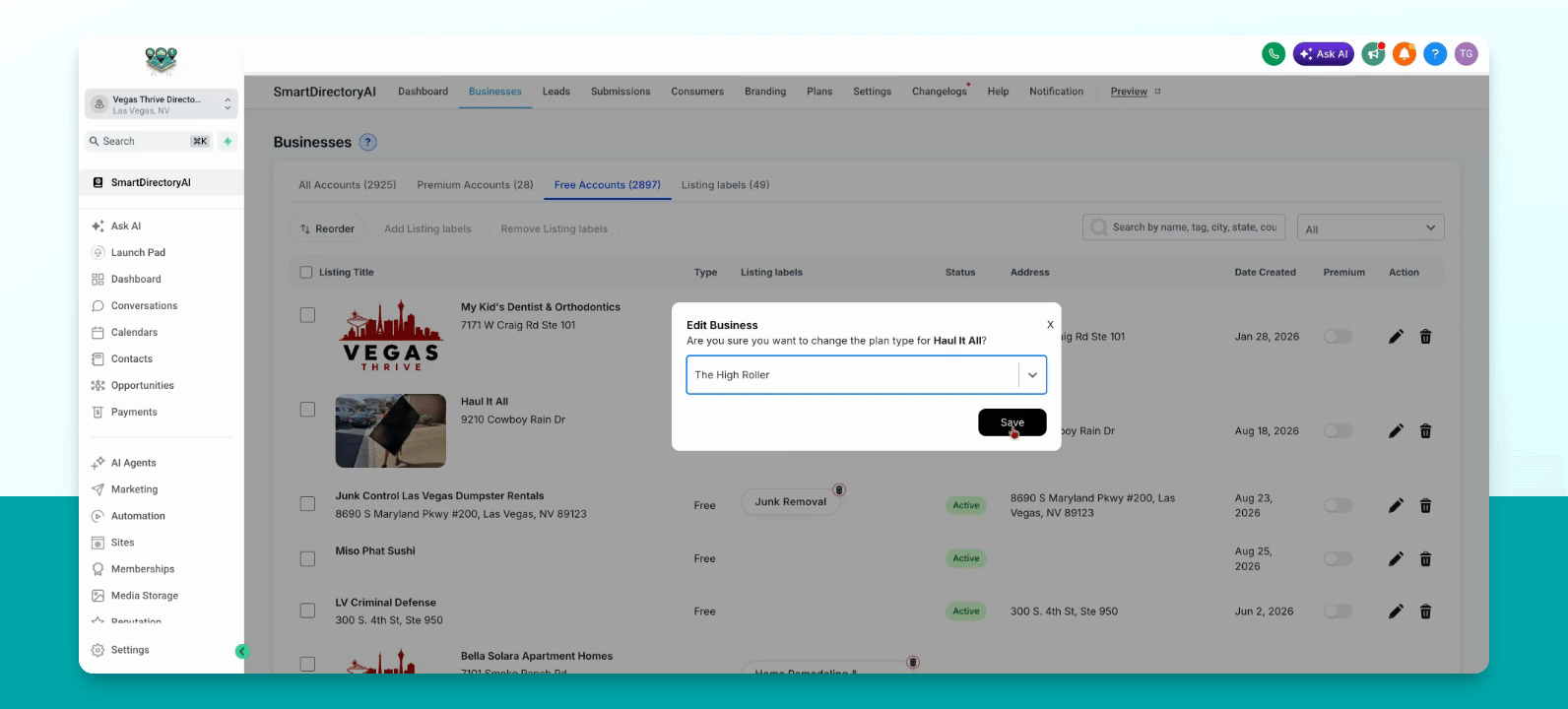The image size is (1568, 709).
Task: Open Payments in the left sidebar
Action: tap(134, 412)
